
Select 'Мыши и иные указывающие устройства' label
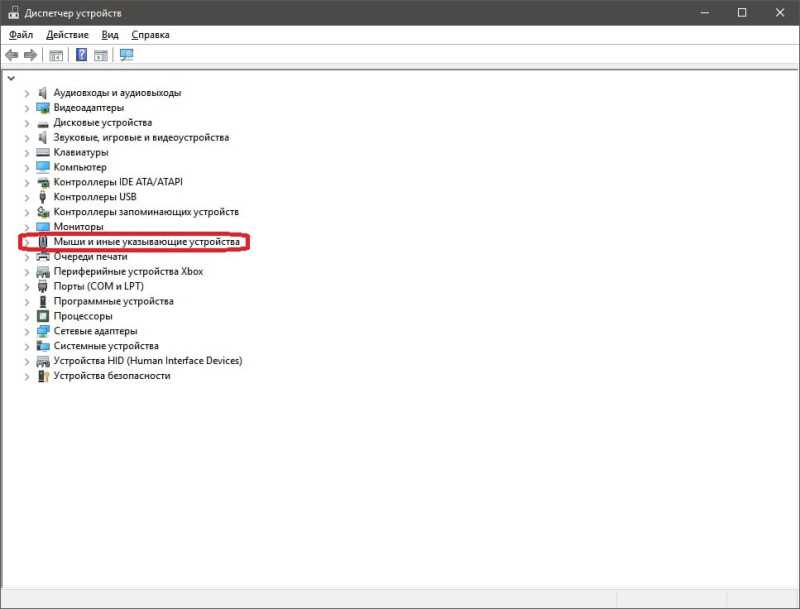coord(146,241)
